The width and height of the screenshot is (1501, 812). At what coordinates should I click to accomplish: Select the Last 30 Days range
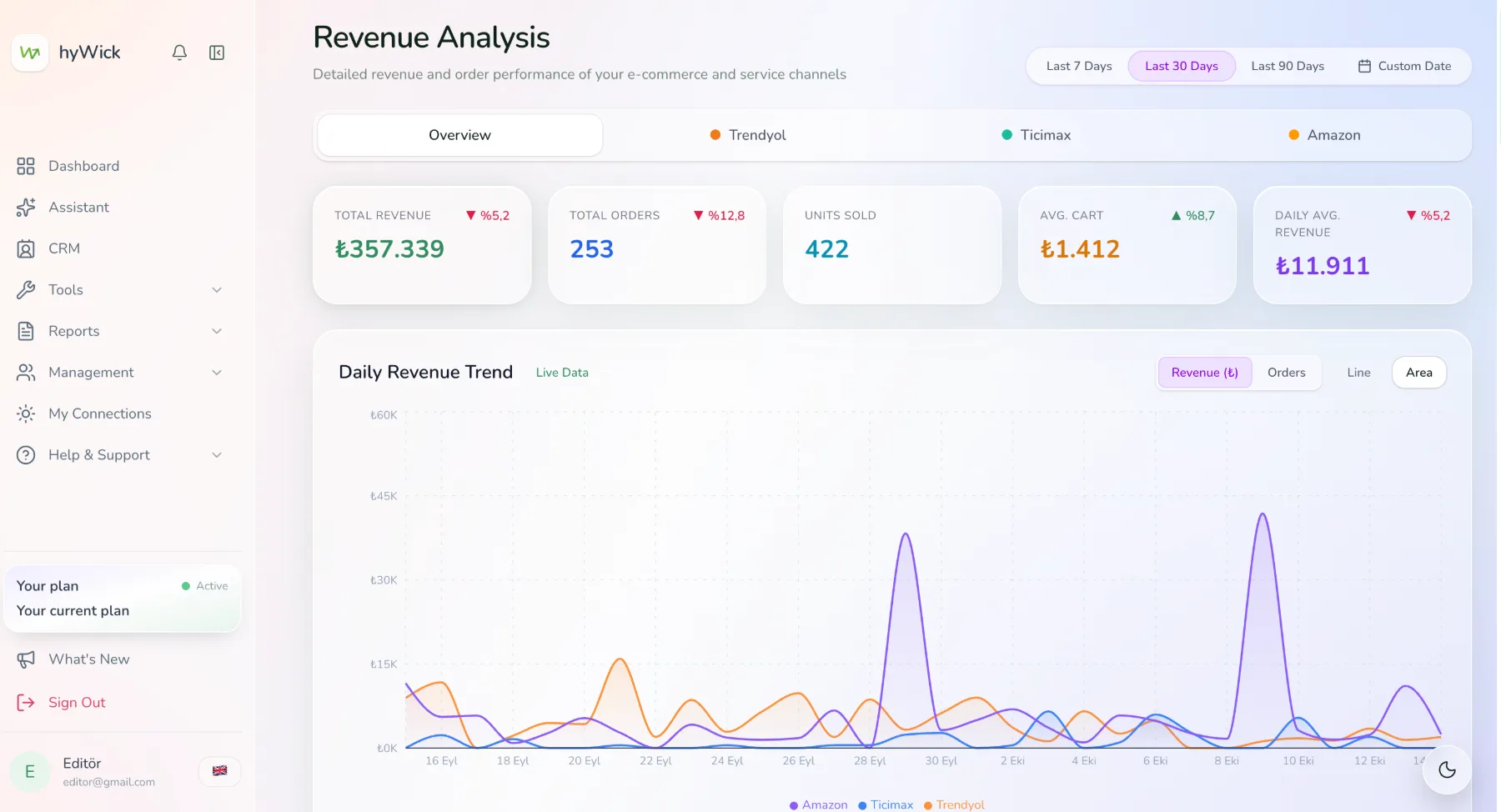[1182, 66]
